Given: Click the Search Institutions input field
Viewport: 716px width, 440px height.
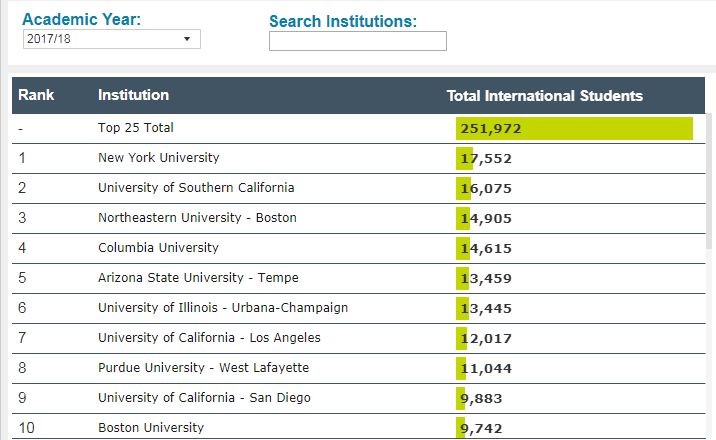Looking at the screenshot, I should 357,41.
